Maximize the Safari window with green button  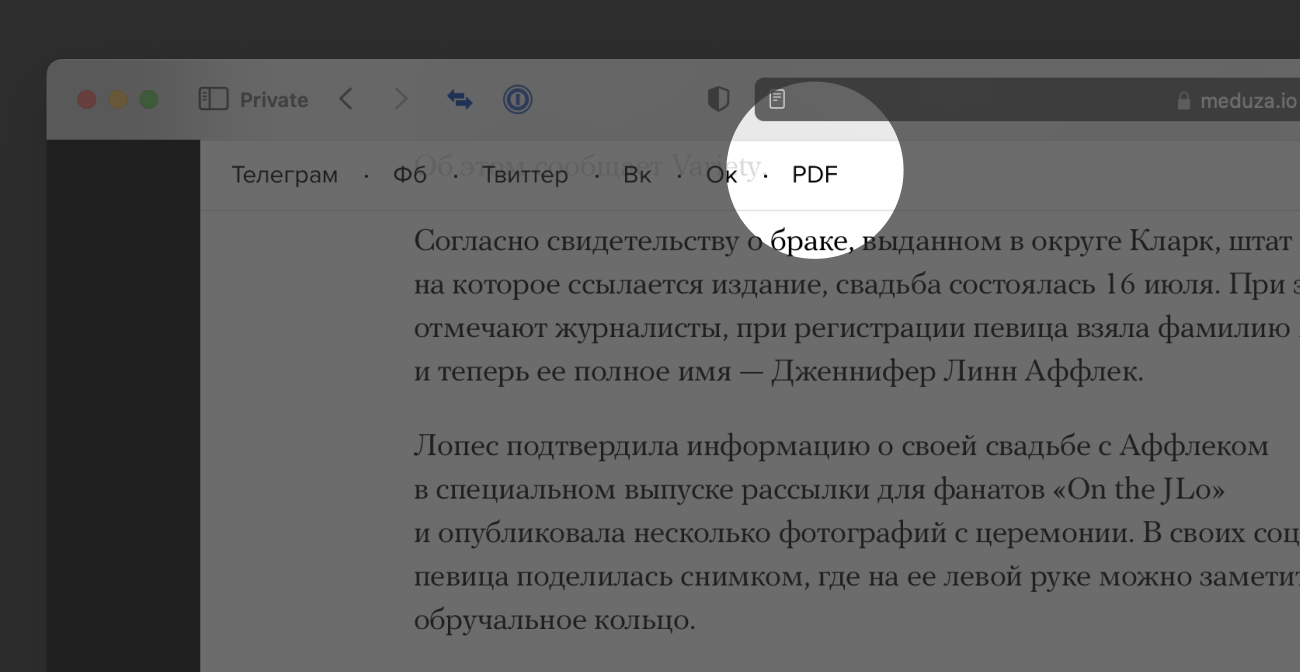[149, 100]
